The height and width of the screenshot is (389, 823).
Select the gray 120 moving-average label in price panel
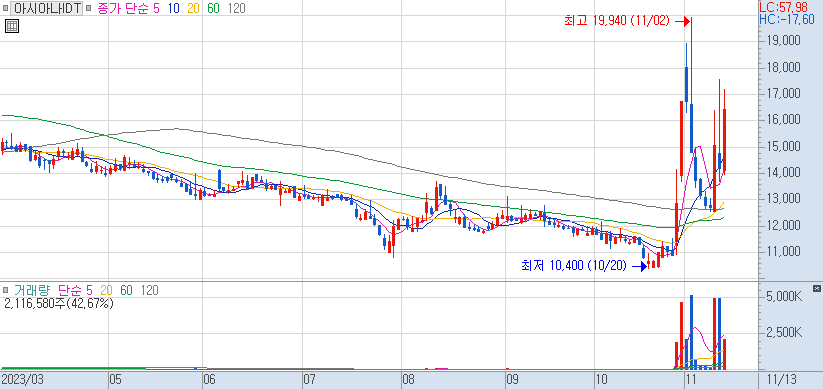tap(236, 8)
